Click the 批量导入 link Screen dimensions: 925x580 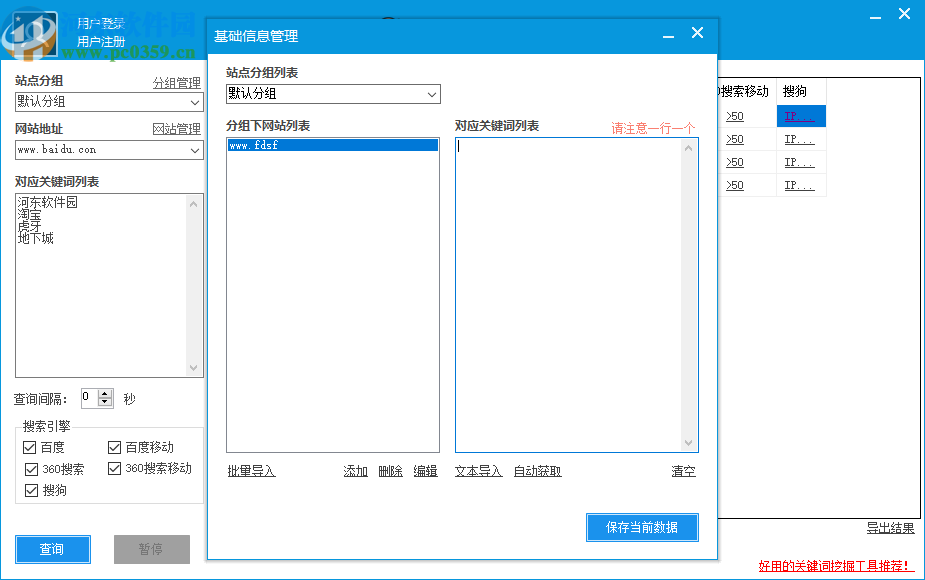(251, 471)
